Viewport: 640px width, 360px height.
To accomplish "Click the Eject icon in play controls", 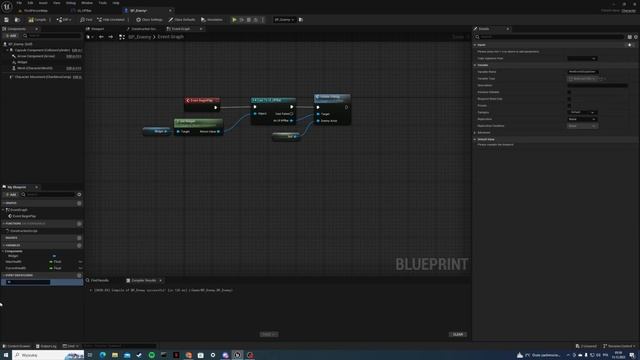I will point(256,20).
